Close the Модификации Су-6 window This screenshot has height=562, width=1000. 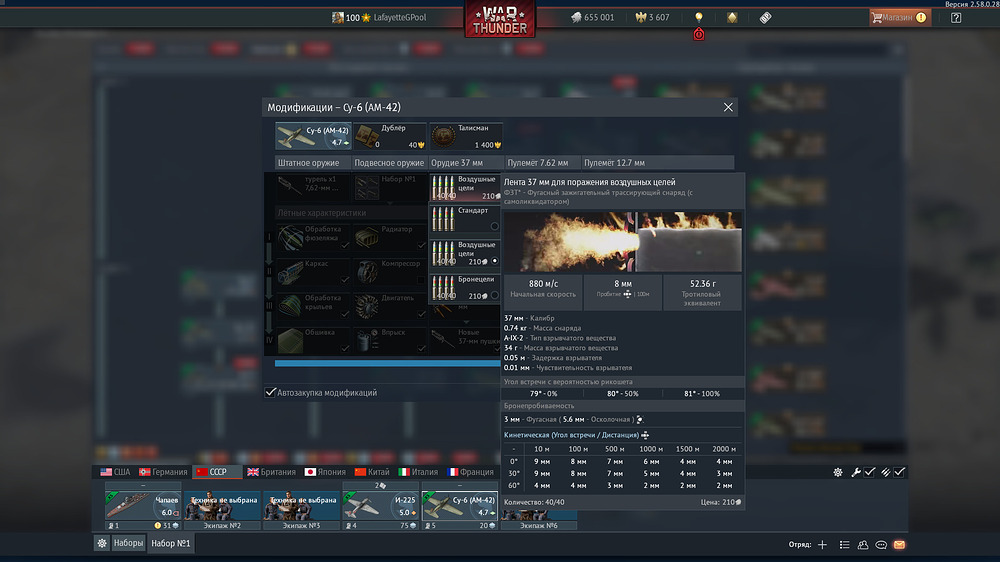(x=728, y=107)
